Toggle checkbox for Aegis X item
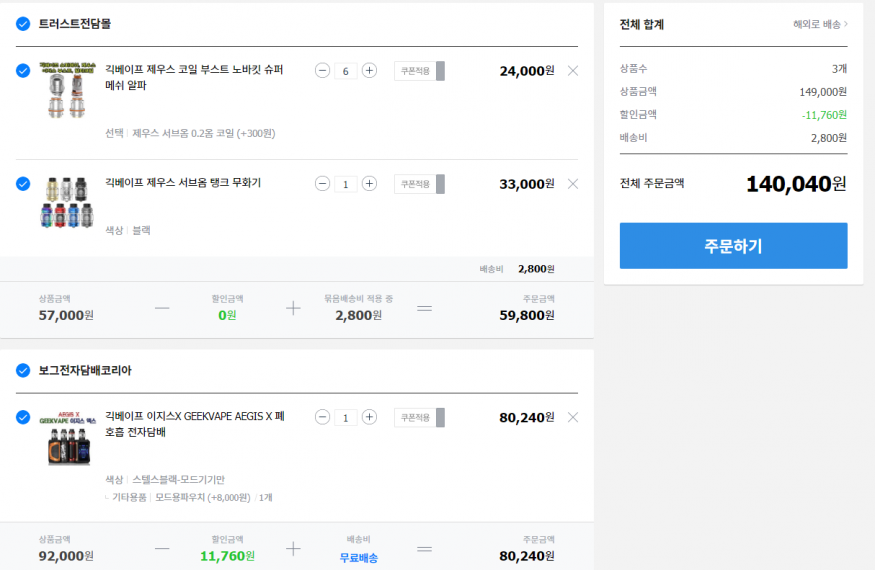Screen dimensions: 875x570 23,417
